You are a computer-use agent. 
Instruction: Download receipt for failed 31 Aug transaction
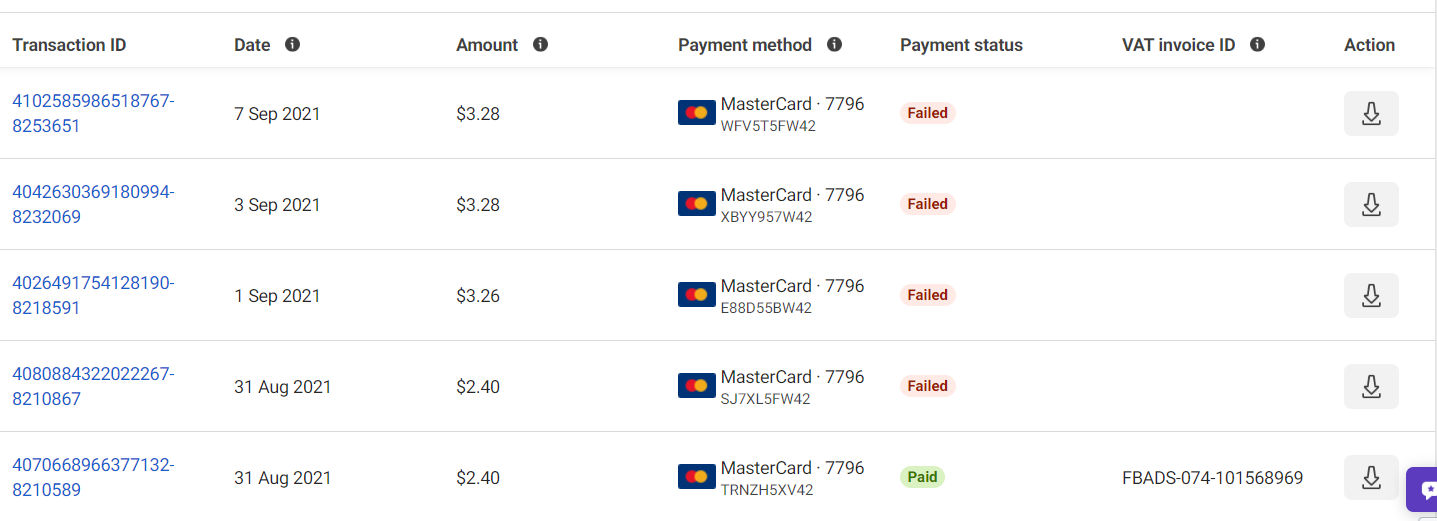pyautogui.click(x=1371, y=387)
